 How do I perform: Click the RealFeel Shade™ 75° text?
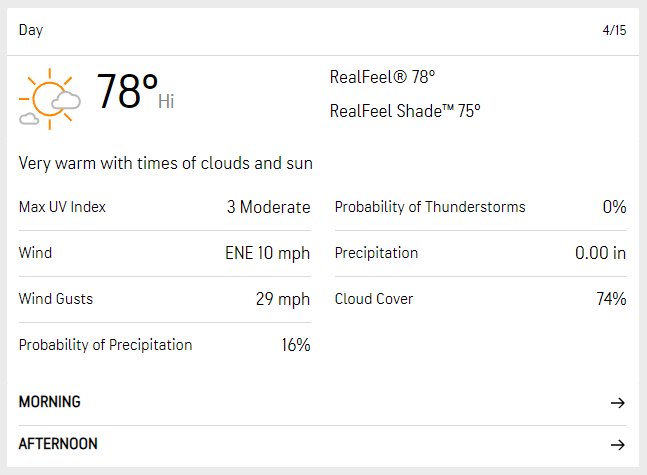[405, 111]
